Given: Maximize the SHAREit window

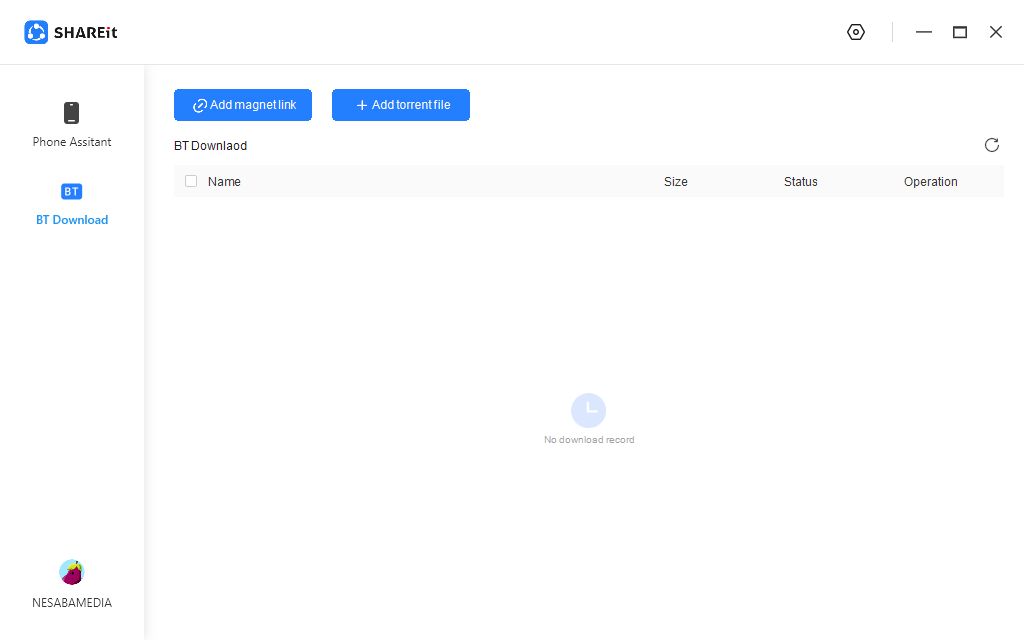Looking at the screenshot, I should click(960, 32).
